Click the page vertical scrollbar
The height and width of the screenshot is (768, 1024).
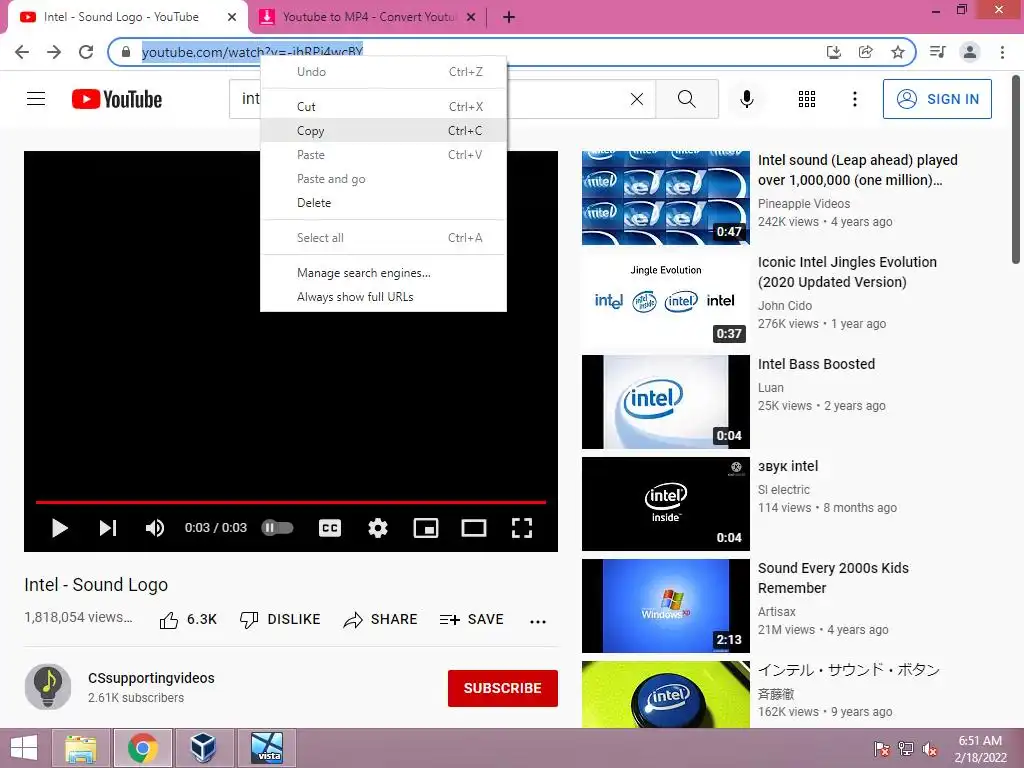coord(1016,170)
